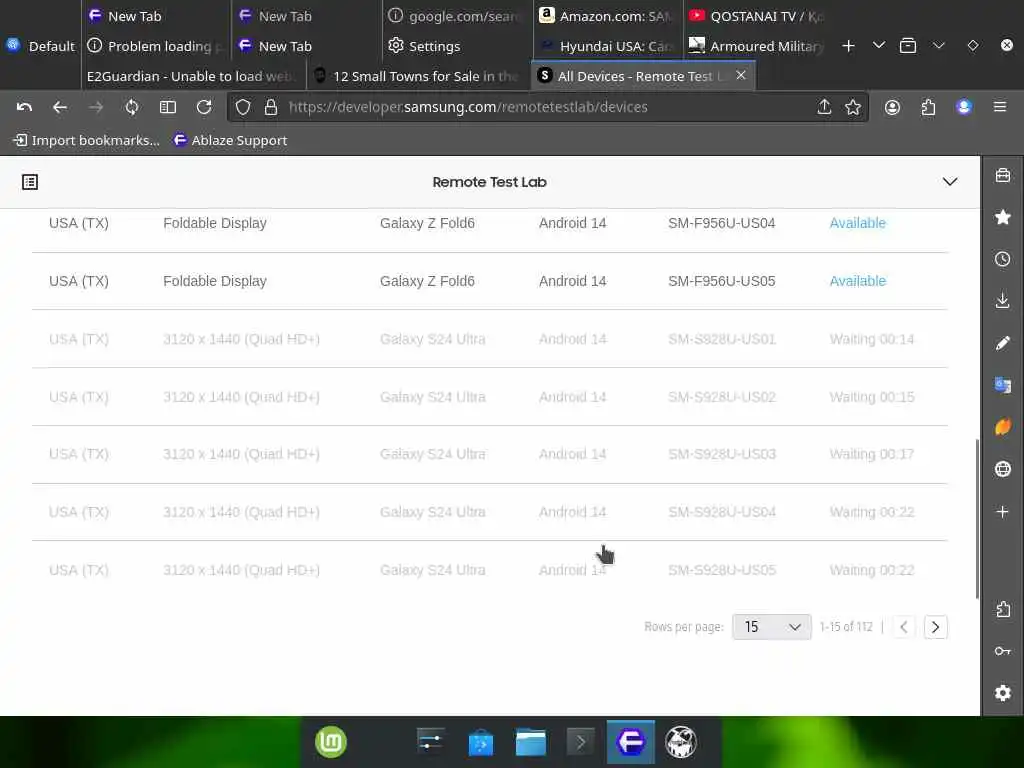Open the sidebar translate icon
This screenshot has height=768, width=1024.
tap(1003, 385)
